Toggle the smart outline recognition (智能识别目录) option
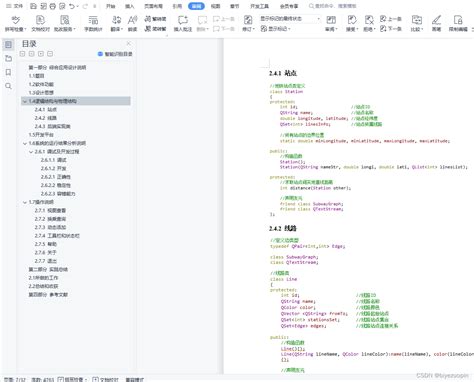 [115, 54]
